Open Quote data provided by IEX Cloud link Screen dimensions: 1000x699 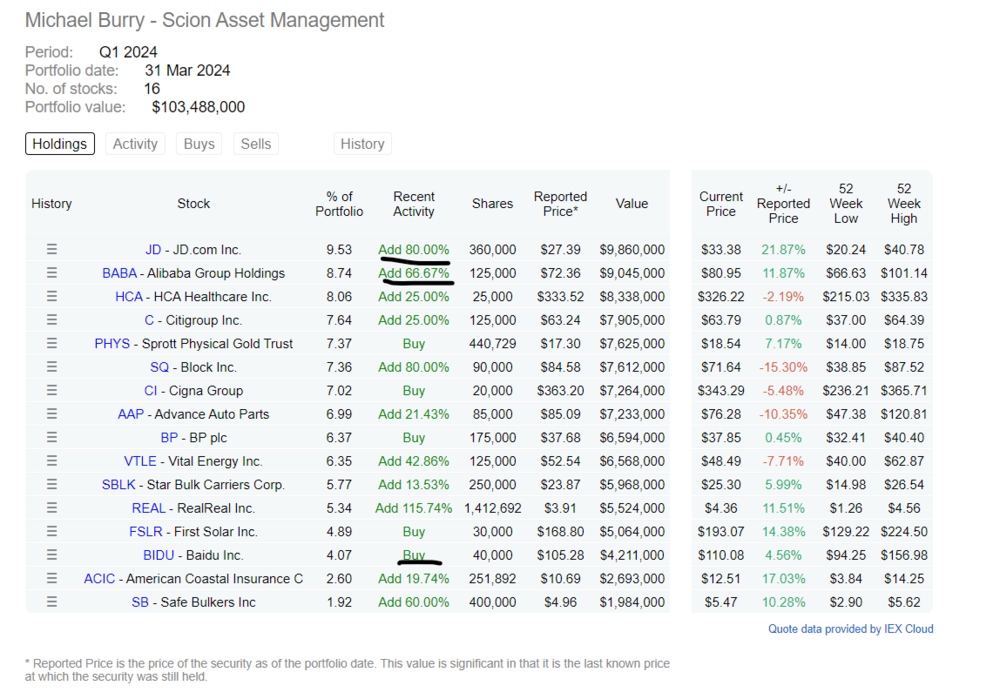pyautogui.click(x=851, y=629)
